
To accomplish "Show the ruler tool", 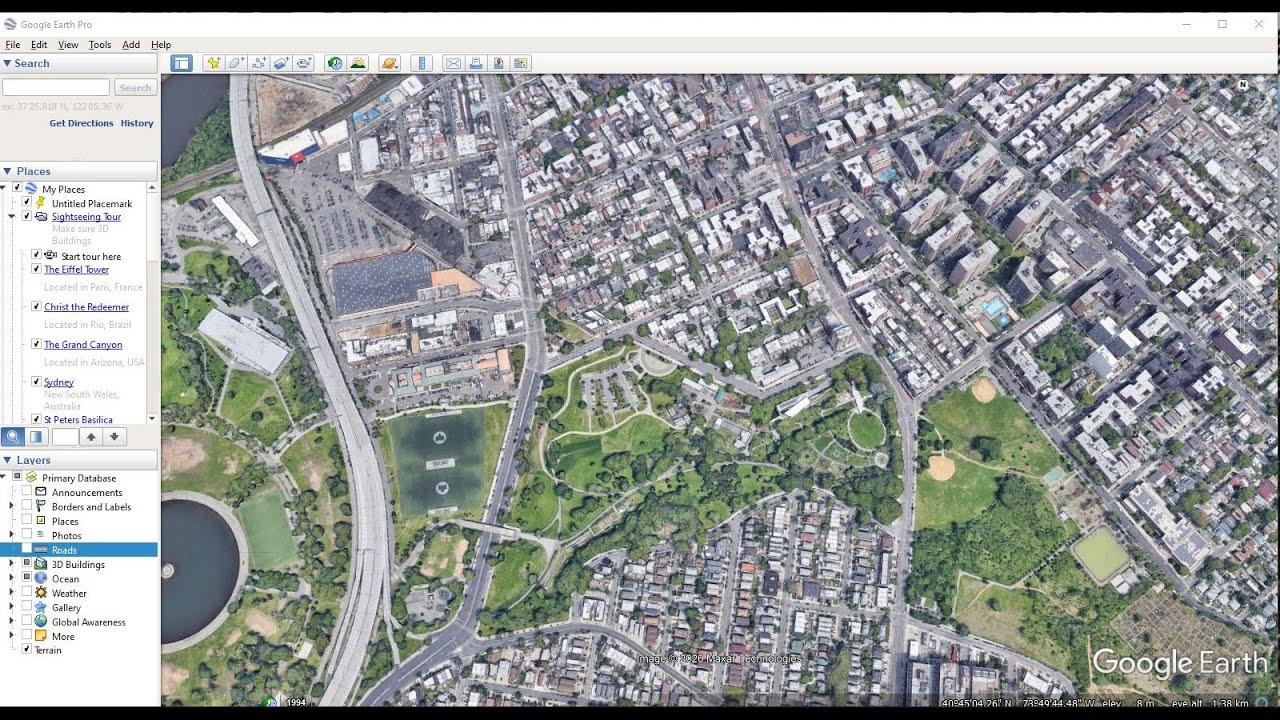I will coord(421,63).
